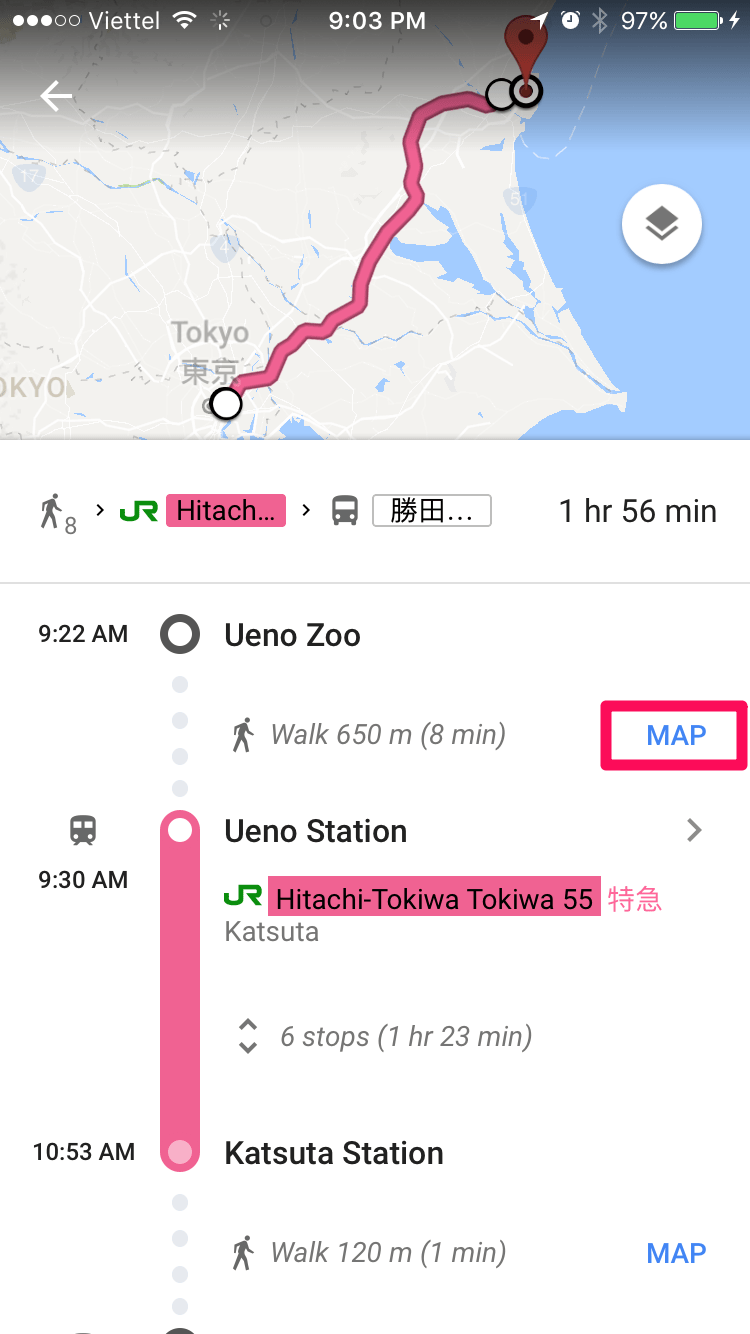Viewport: 750px width, 1334px height.
Task: Open Ueno Station details chevron
Action: click(695, 830)
